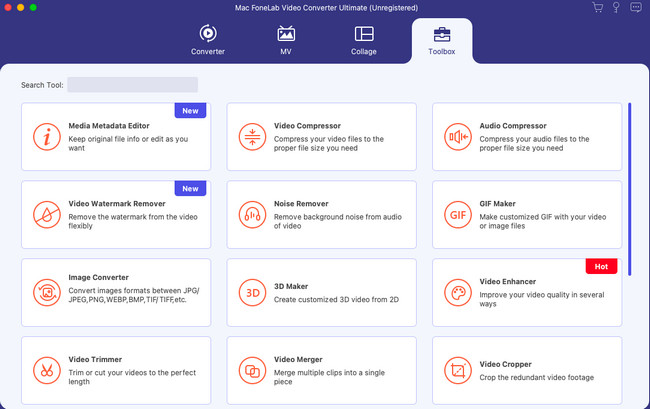Select the Video Trimmer scissors icon

pos(47,370)
